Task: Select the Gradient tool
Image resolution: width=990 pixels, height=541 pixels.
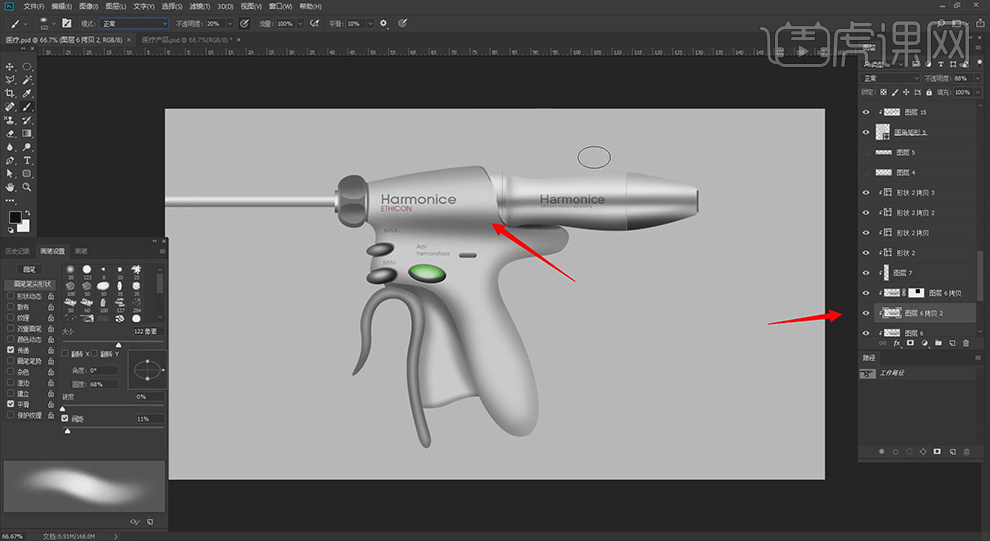Action: pyautogui.click(x=27, y=134)
